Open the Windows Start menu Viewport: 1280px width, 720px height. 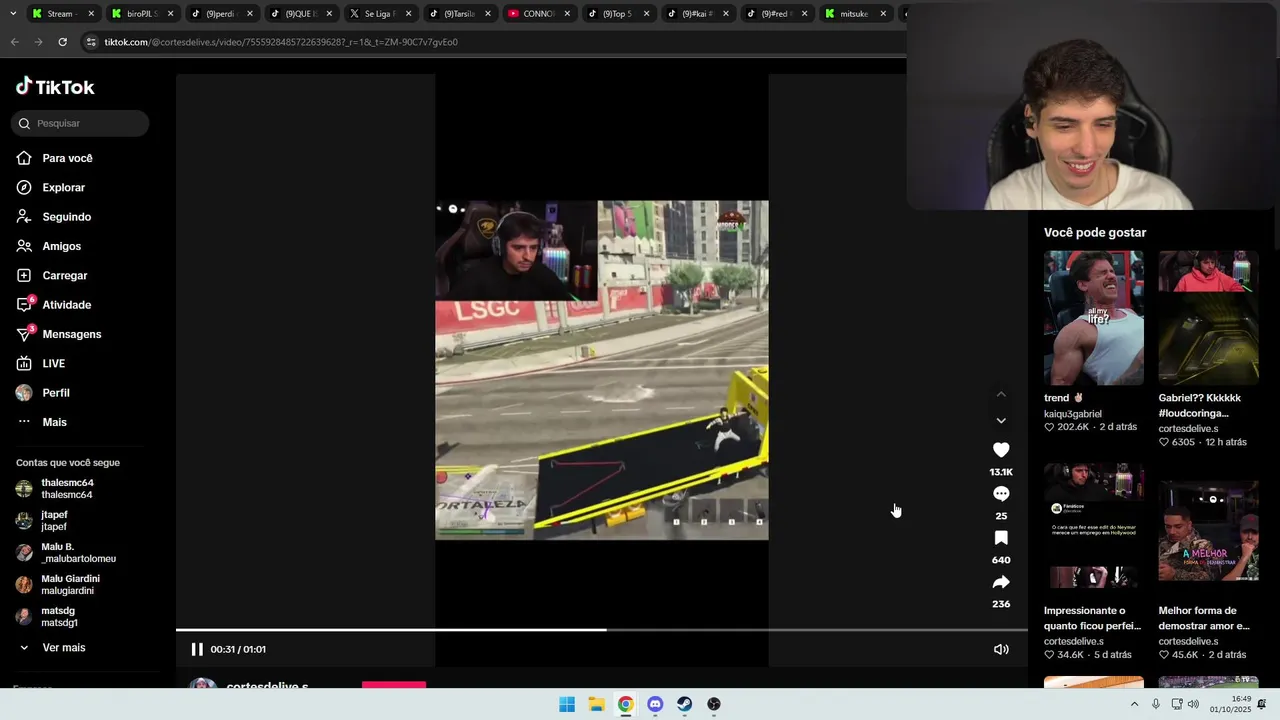[x=567, y=704]
